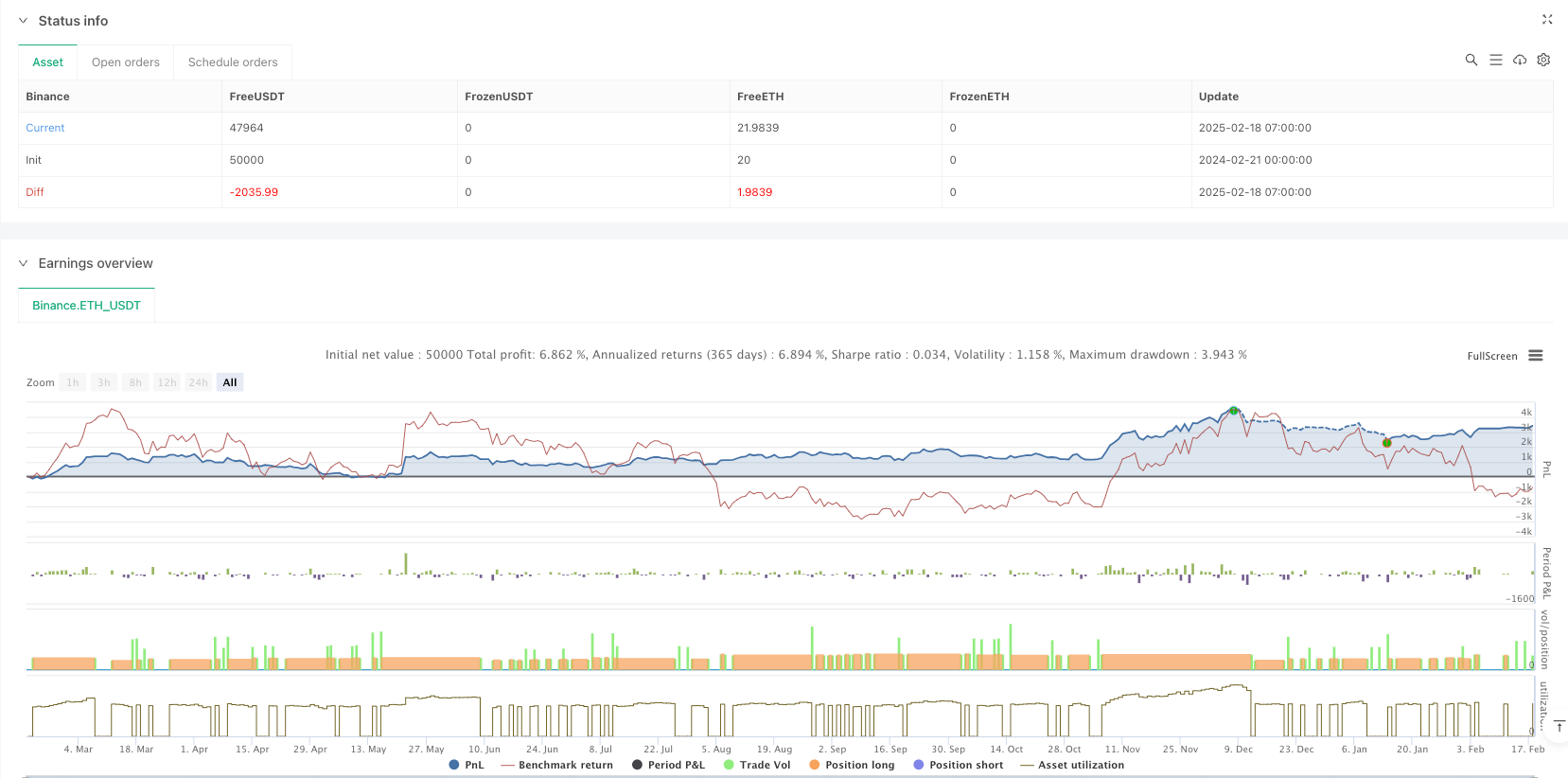Screen dimensions: 1568x778
Task: Click the cloud download icon
Action: (x=1520, y=60)
